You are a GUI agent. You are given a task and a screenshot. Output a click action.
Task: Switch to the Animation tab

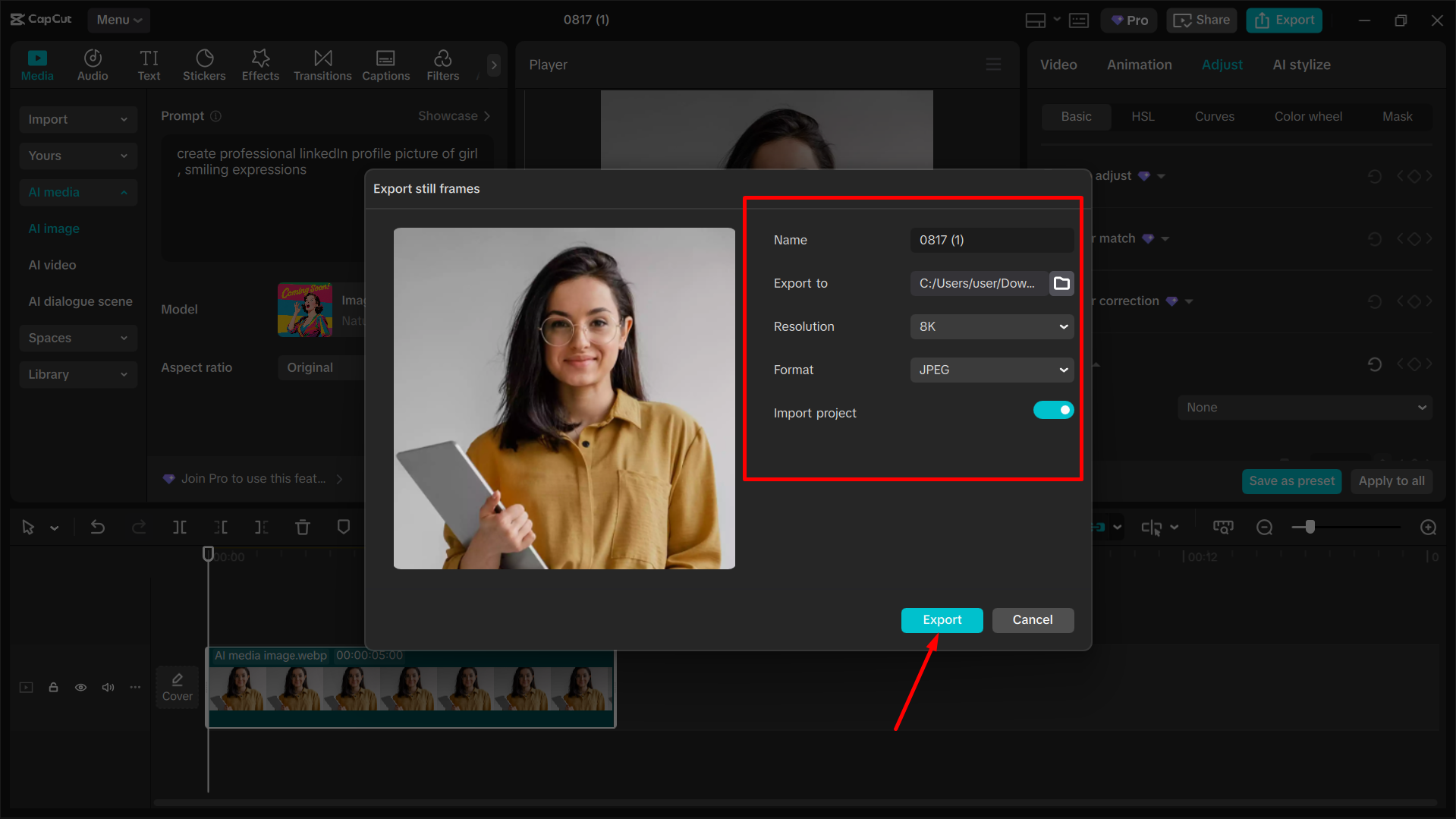(1139, 65)
